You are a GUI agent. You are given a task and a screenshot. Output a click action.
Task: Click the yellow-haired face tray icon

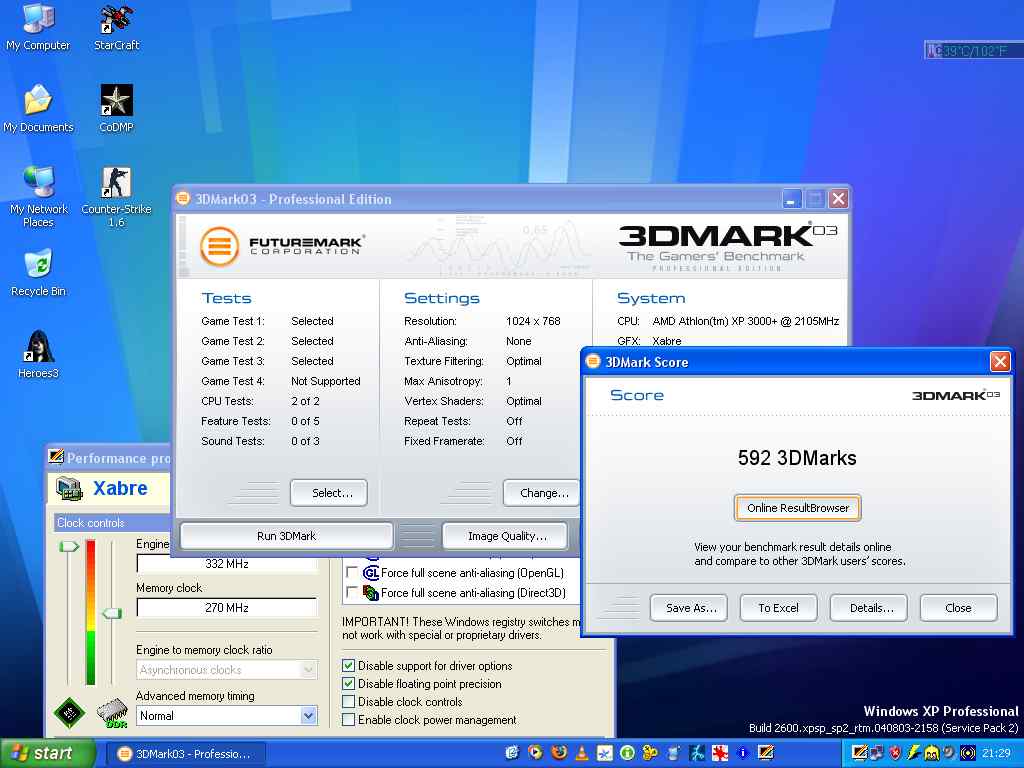click(x=931, y=753)
